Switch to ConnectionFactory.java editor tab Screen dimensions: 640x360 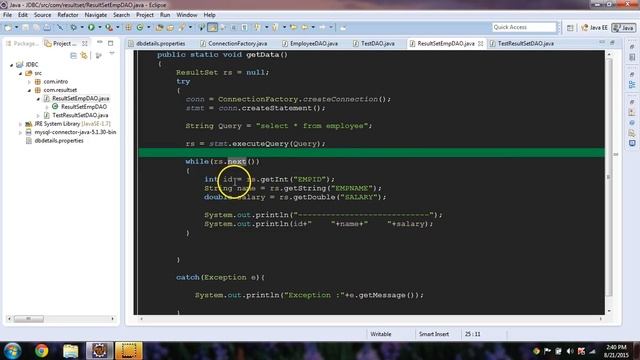click(x=233, y=43)
